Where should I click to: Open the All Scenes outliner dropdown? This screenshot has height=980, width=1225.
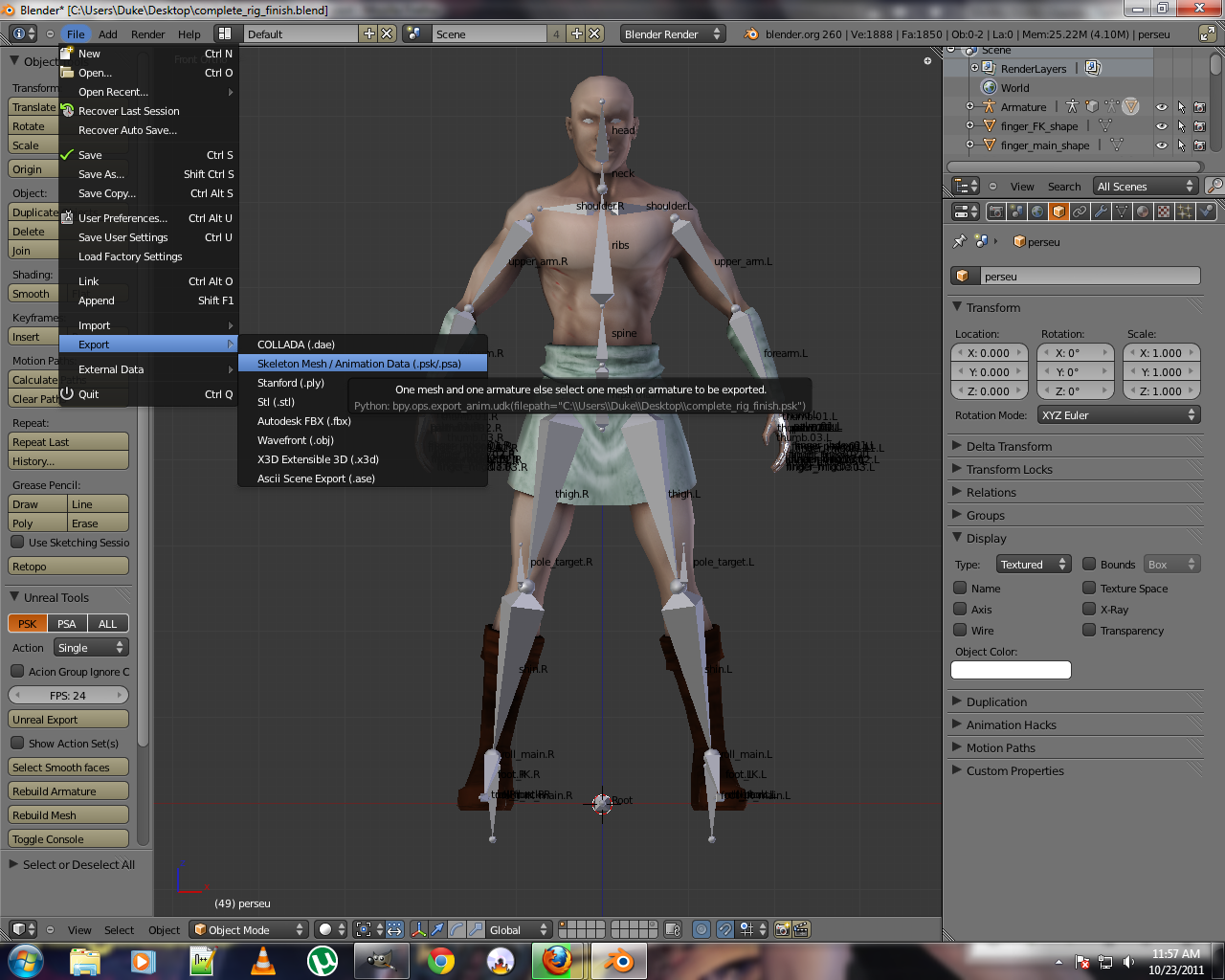[1146, 187]
